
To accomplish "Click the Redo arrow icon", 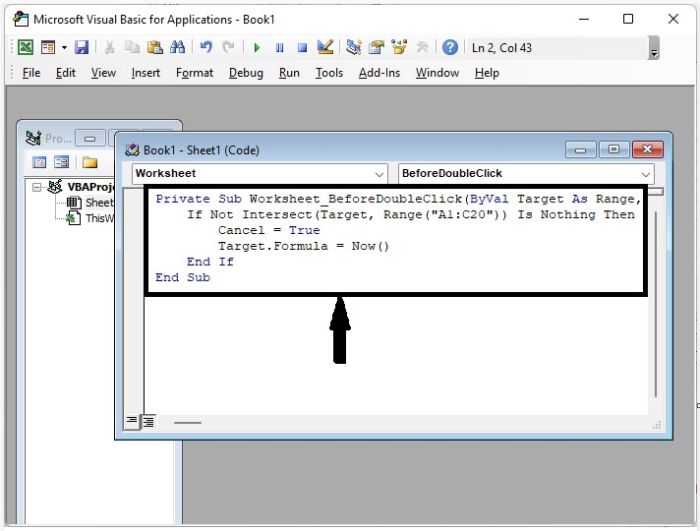I will point(229,47).
